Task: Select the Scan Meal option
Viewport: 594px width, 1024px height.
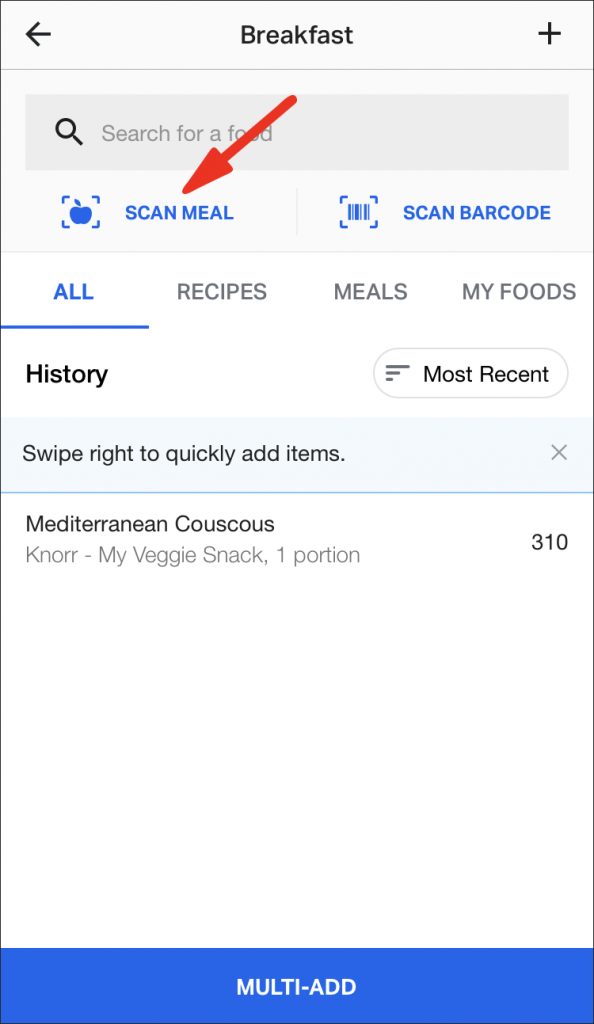Action: pyautogui.click(x=179, y=212)
